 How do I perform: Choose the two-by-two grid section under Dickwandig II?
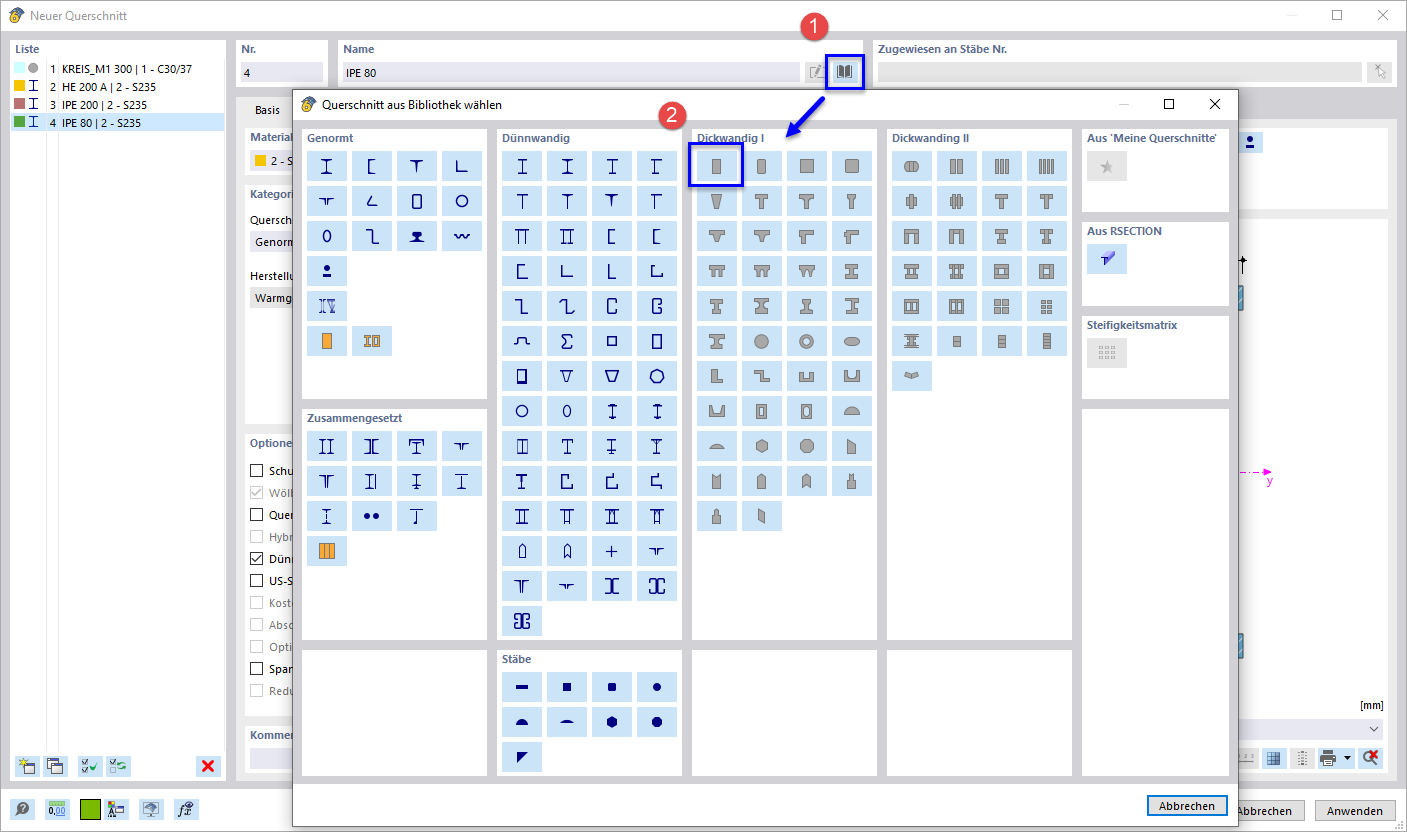coord(1002,306)
